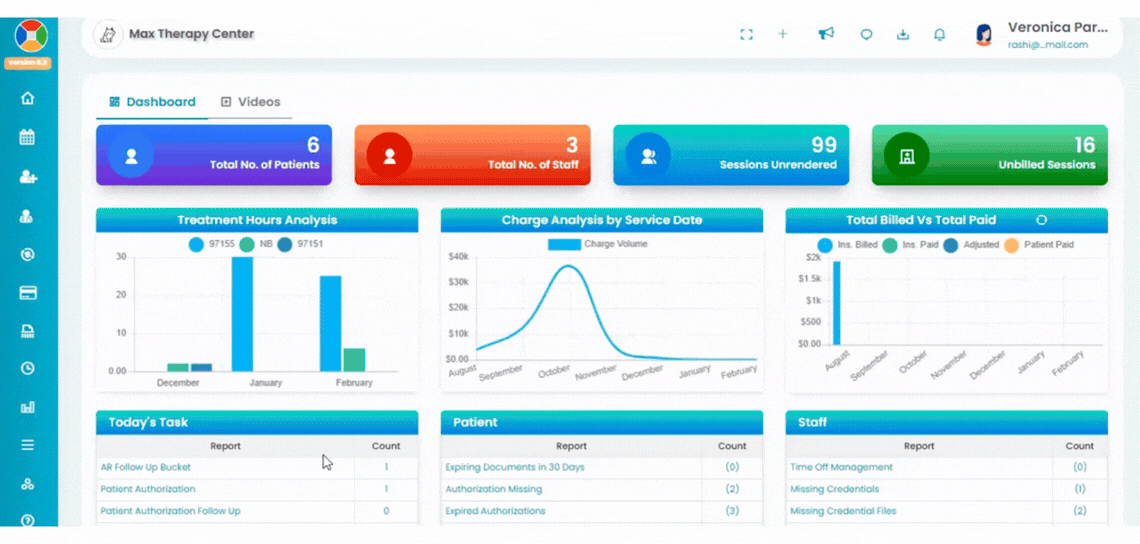
Task: Open Patient Authorization Follow Up link
Action: 170,511
